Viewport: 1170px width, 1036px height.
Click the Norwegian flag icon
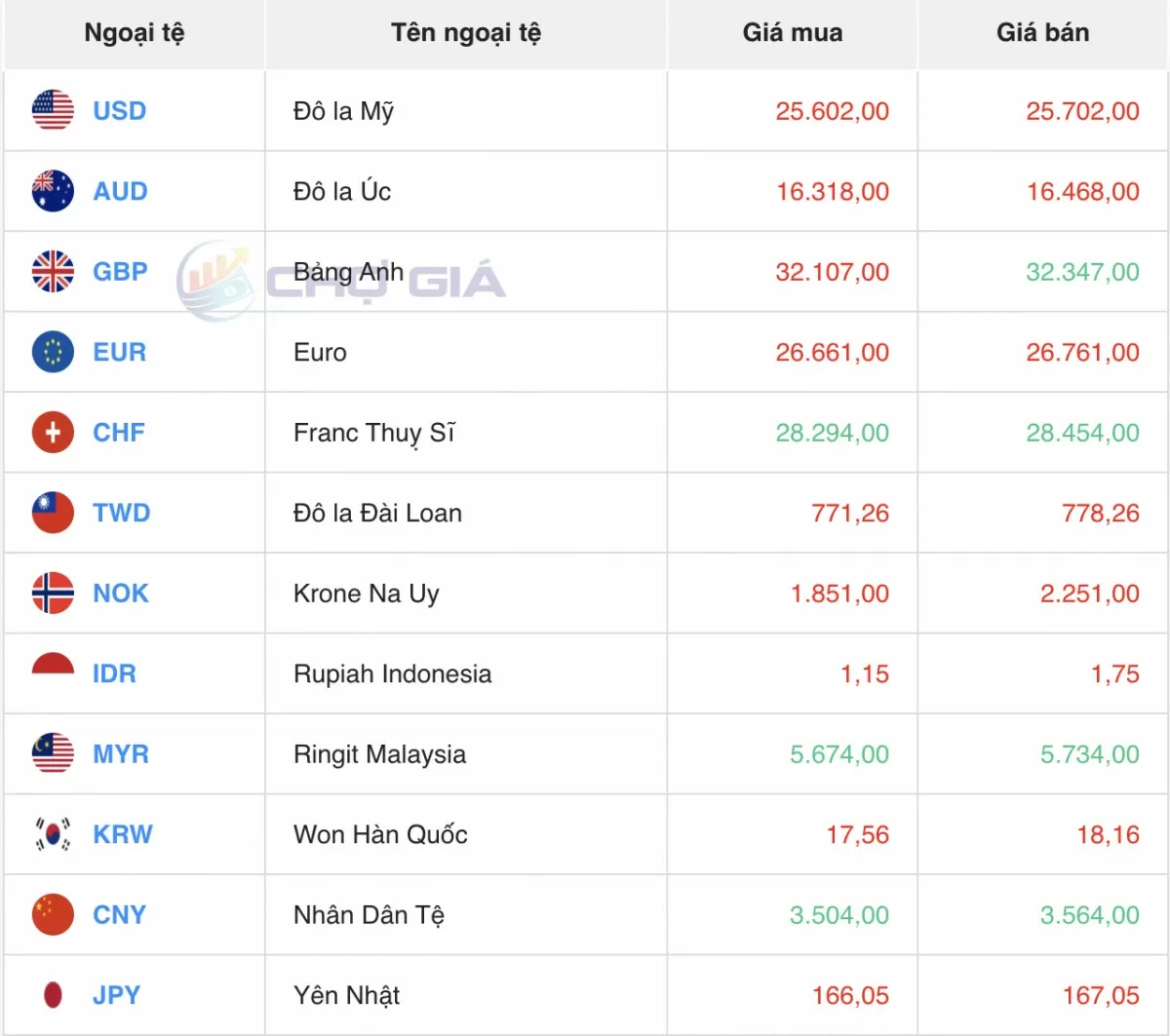click(53, 594)
